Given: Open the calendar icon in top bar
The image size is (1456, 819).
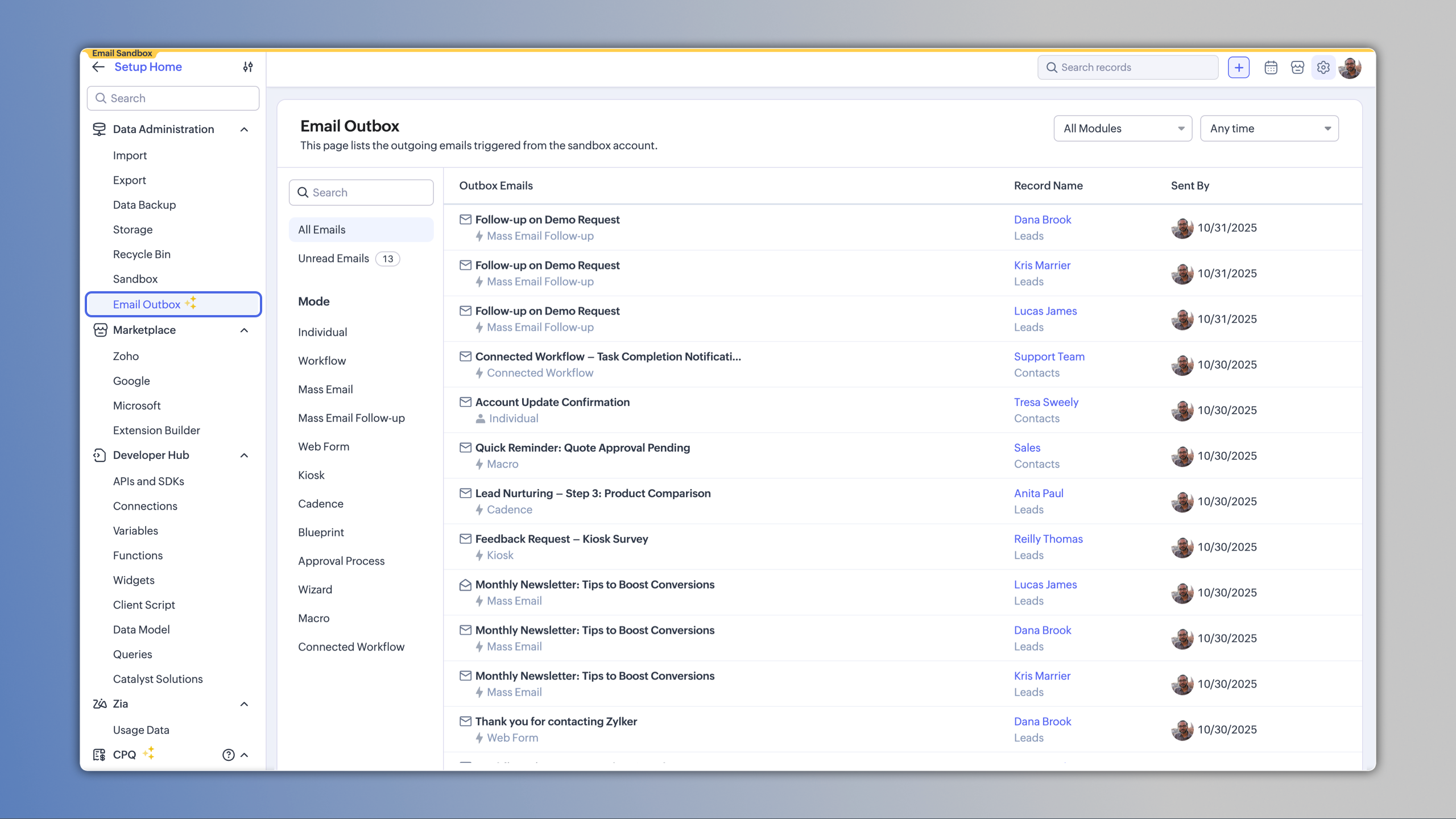Looking at the screenshot, I should pyautogui.click(x=1271, y=68).
